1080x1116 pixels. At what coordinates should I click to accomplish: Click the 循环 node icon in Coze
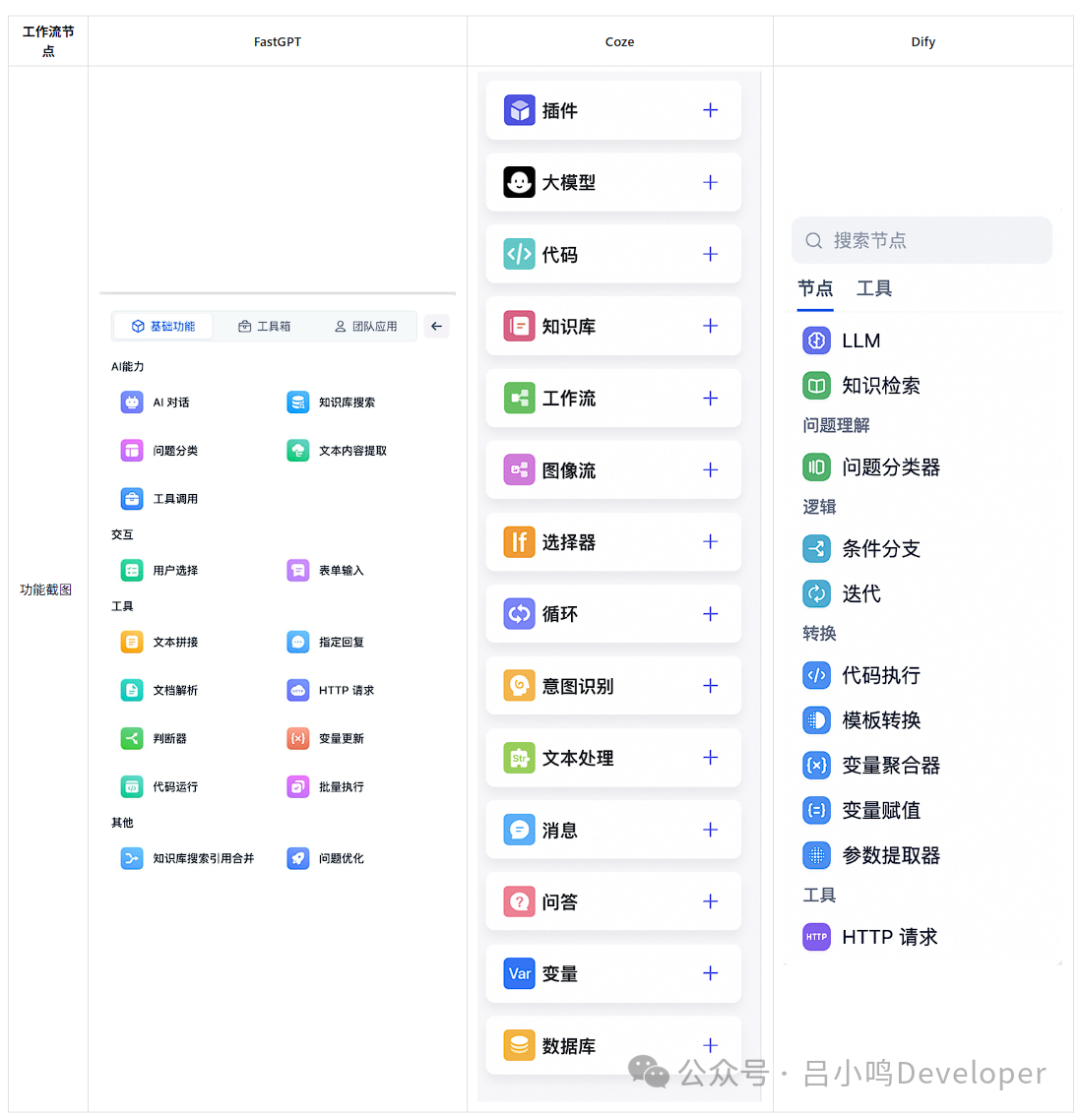518,614
